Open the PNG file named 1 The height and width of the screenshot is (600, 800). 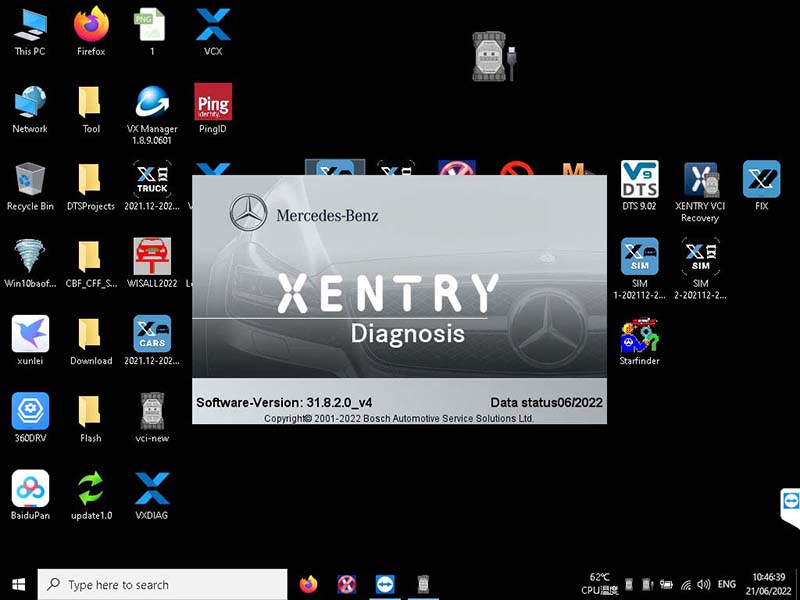[x=152, y=32]
